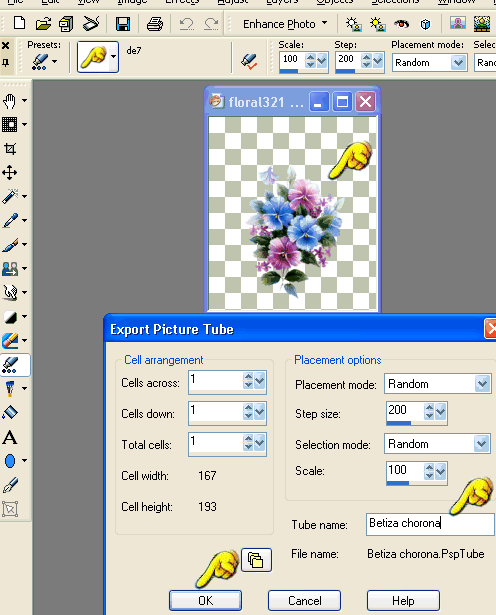Click the flower bouquet in floral321 window
This screenshot has width=496, height=615.
pyautogui.click(x=294, y=231)
